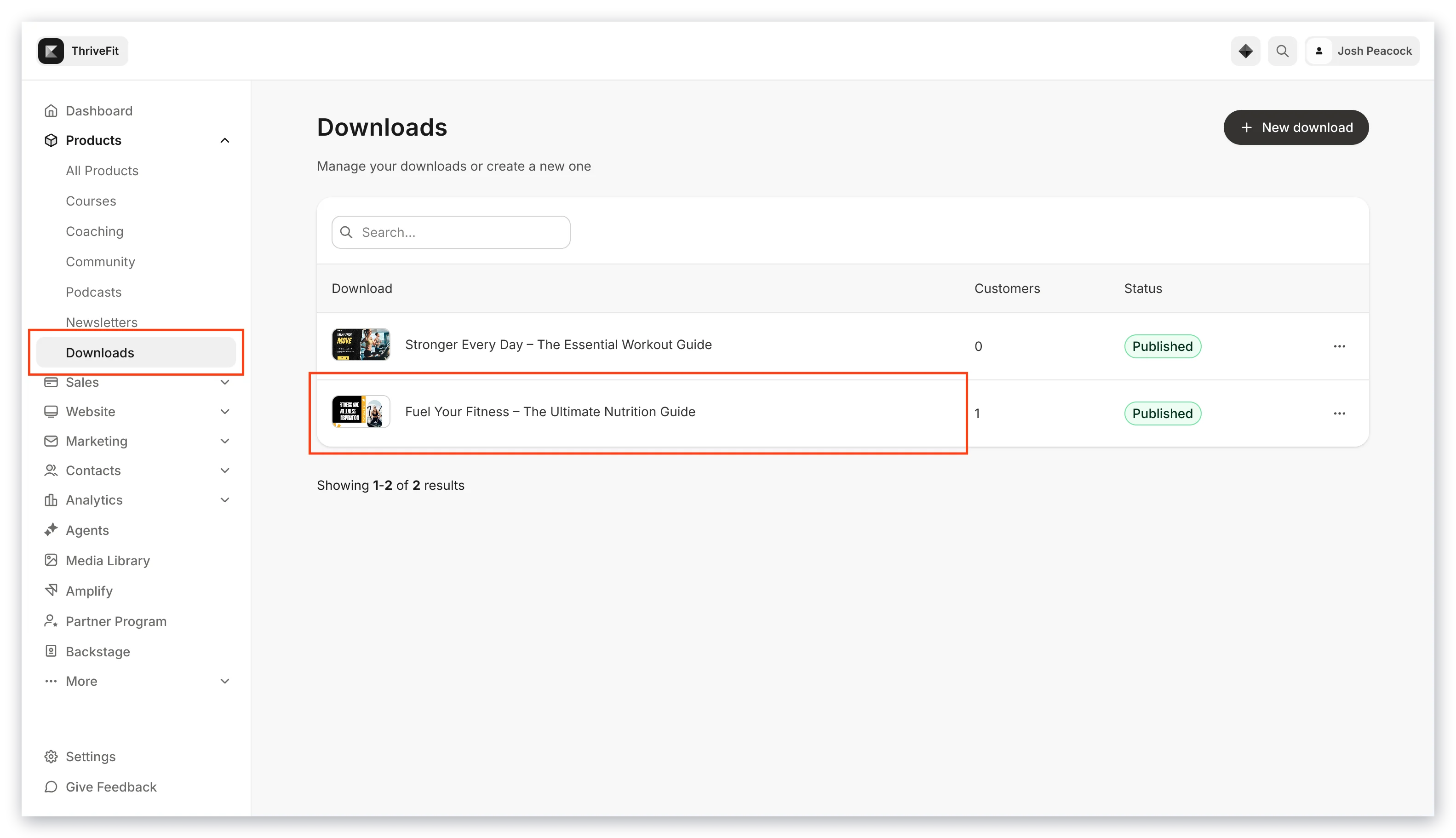Expand the More section chevron
Viewport: 1456px width, 838px height.
pyautogui.click(x=224, y=681)
